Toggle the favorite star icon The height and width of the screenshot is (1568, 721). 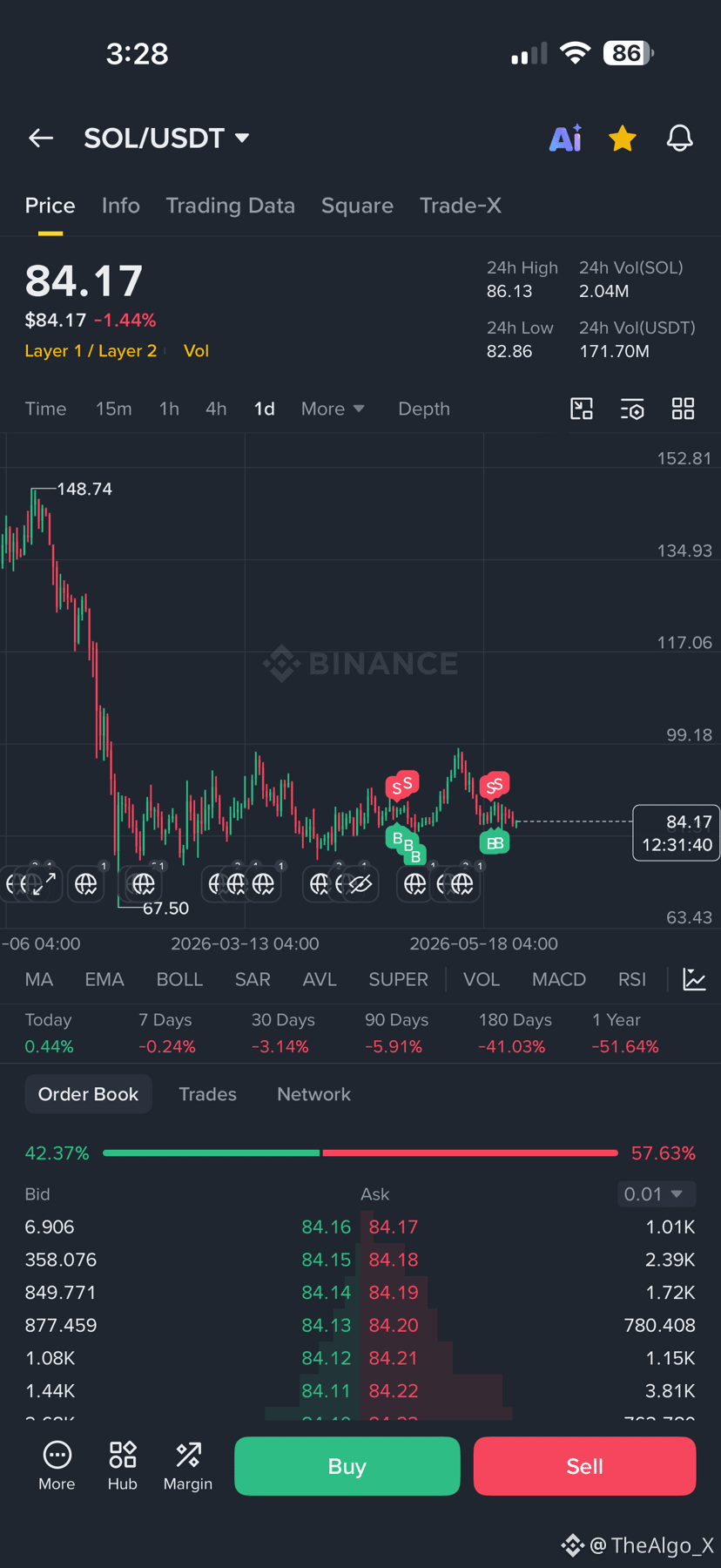click(623, 138)
